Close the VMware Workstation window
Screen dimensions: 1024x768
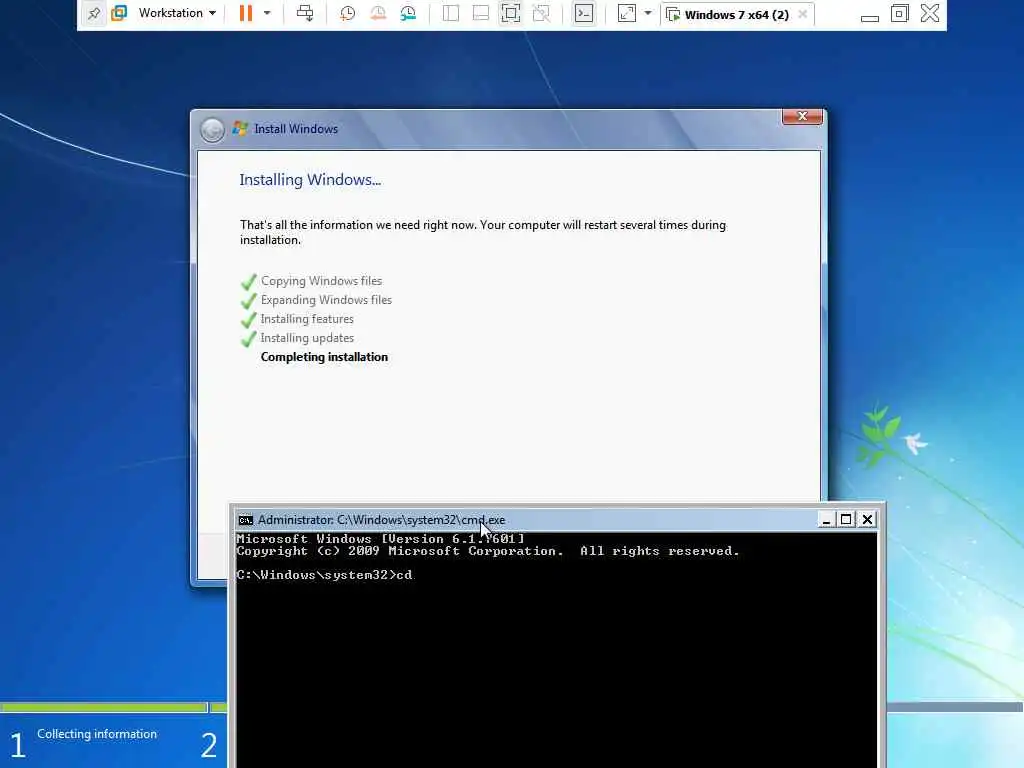click(930, 13)
